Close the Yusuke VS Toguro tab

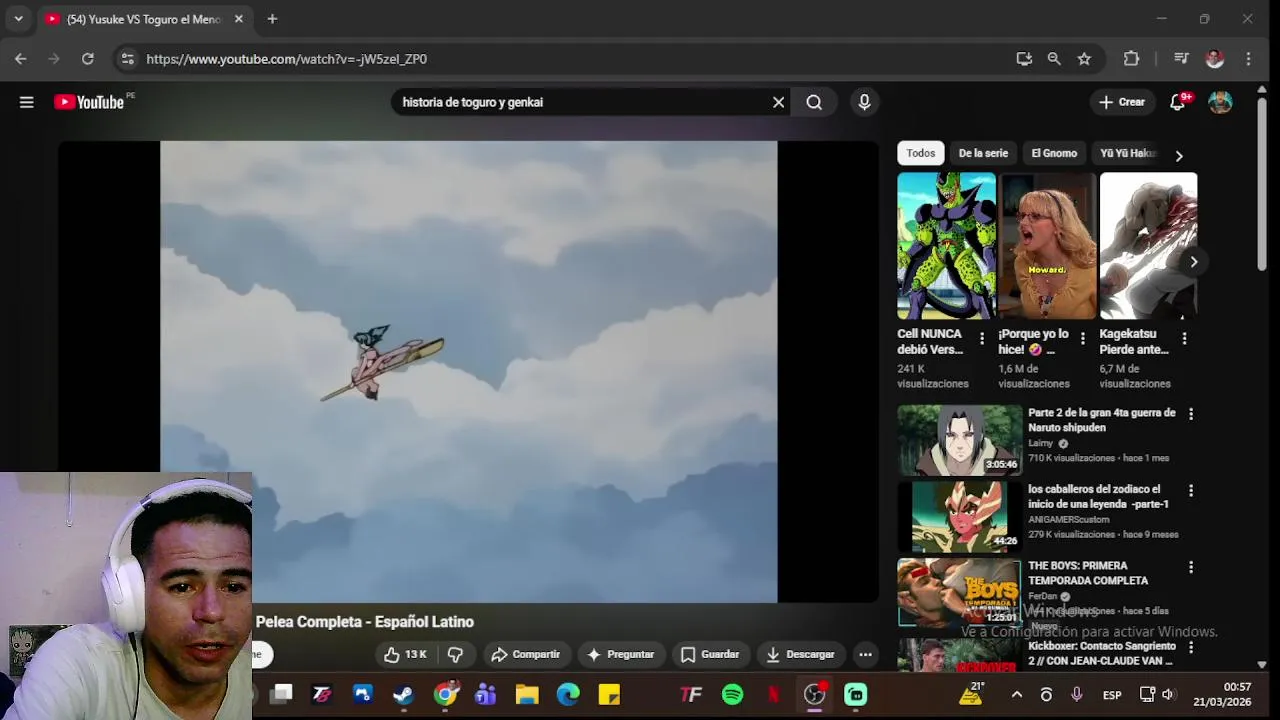coord(238,19)
